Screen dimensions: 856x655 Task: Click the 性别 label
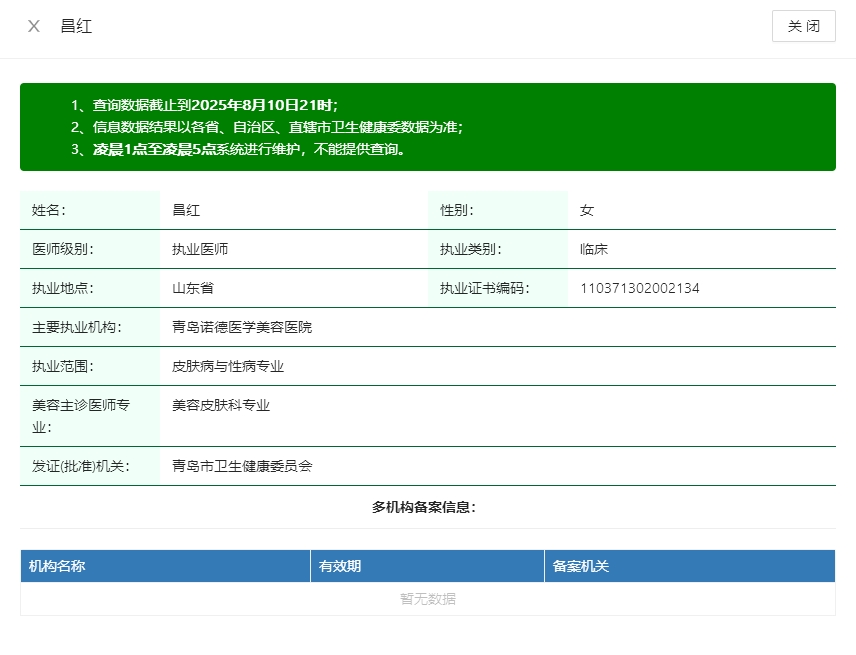pos(457,210)
